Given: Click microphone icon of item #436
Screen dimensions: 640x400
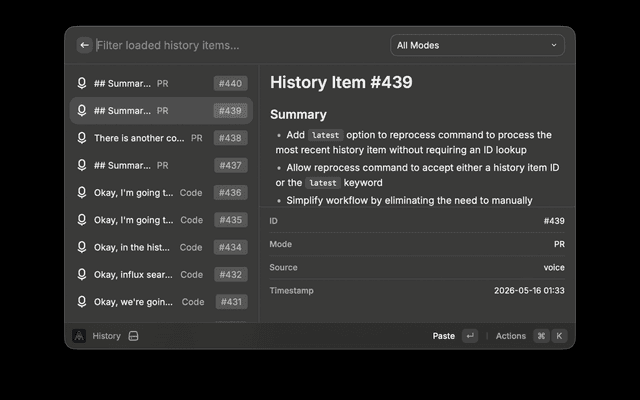Looking at the screenshot, I should (x=82, y=193).
